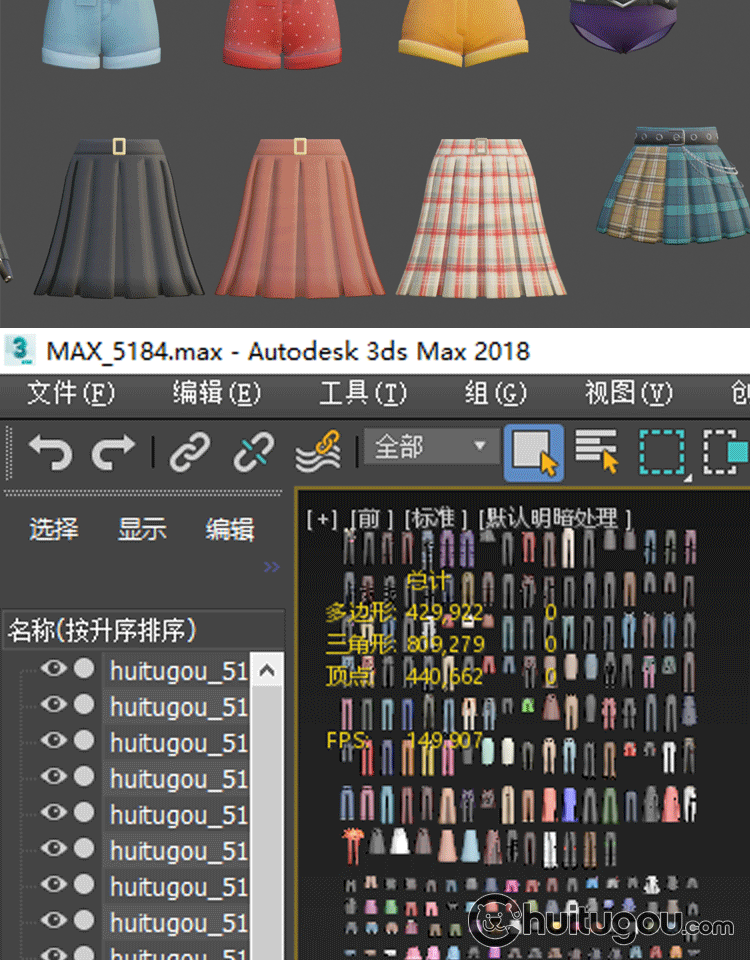Viewport: 750px width, 960px height.
Task: Click the Undo arrow in the toolbar
Action: (50, 453)
